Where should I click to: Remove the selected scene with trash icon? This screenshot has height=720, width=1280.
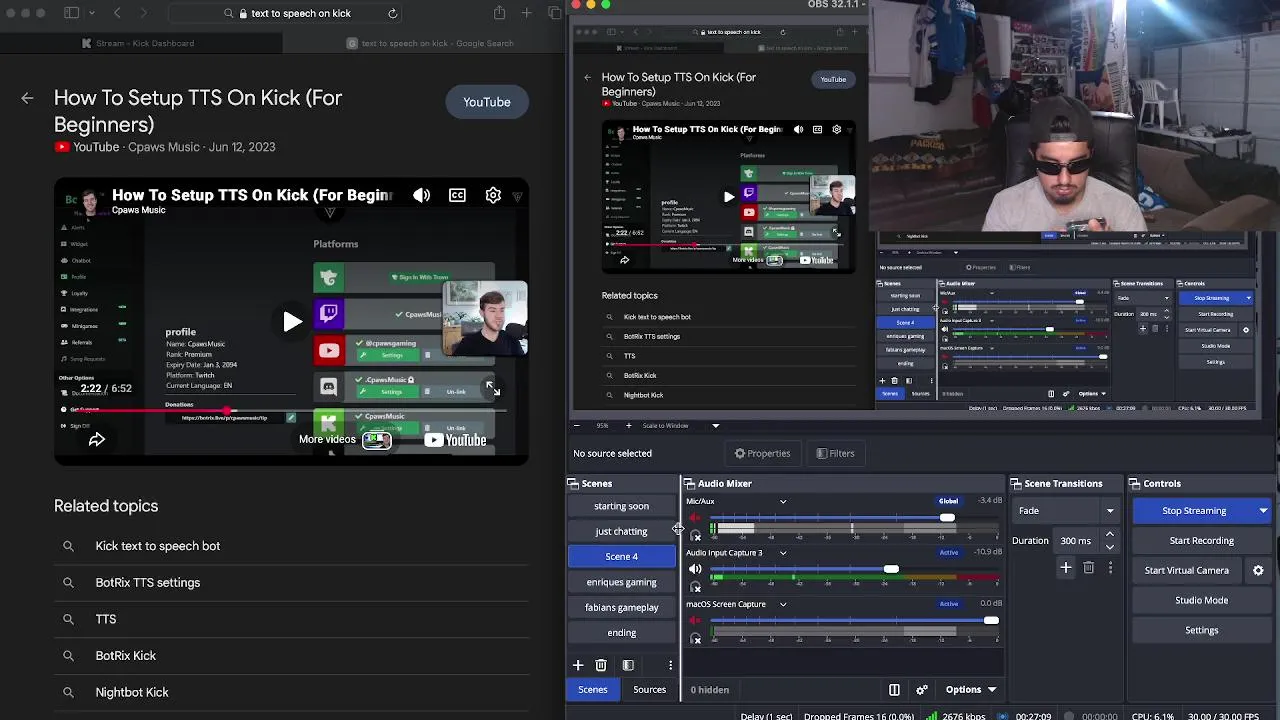tap(601, 665)
